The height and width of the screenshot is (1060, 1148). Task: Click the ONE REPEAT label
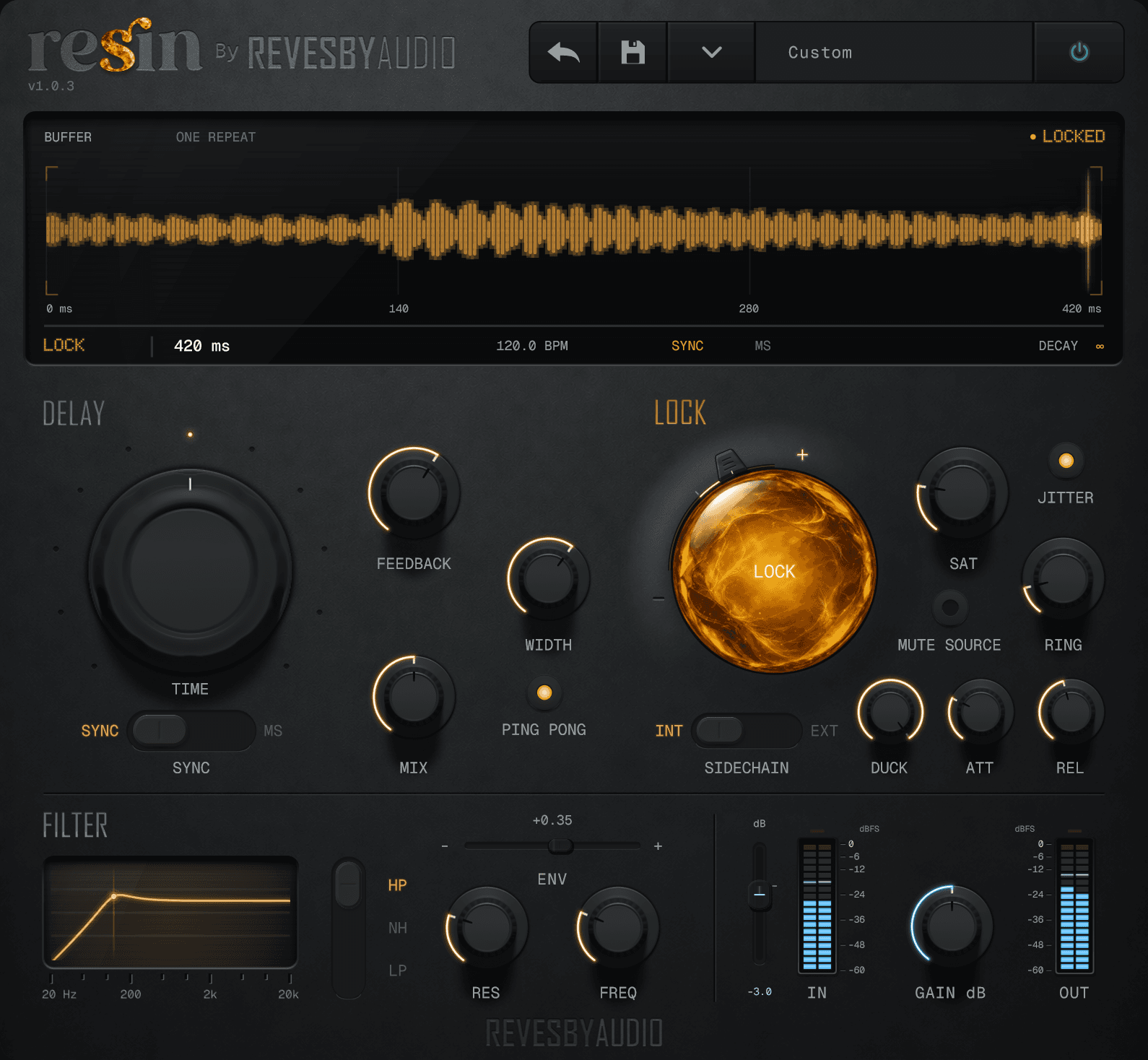point(216,137)
